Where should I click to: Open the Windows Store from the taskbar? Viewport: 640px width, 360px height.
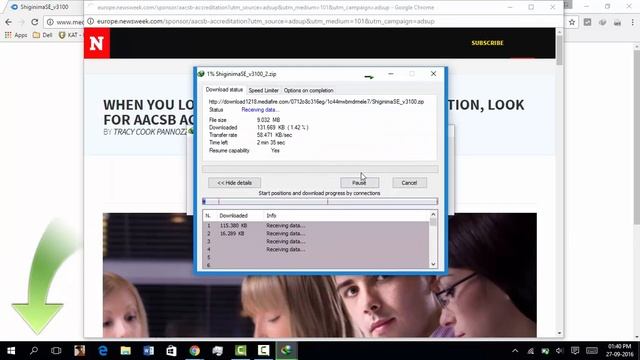tap(171, 350)
